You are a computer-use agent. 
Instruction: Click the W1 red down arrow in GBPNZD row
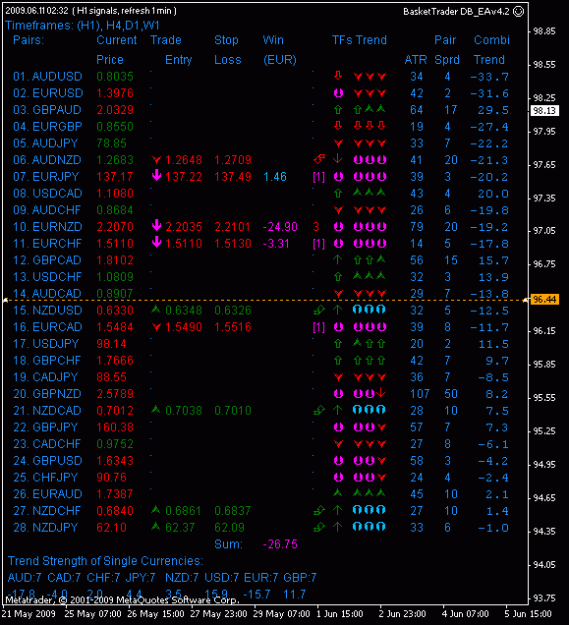[x=381, y=393]
